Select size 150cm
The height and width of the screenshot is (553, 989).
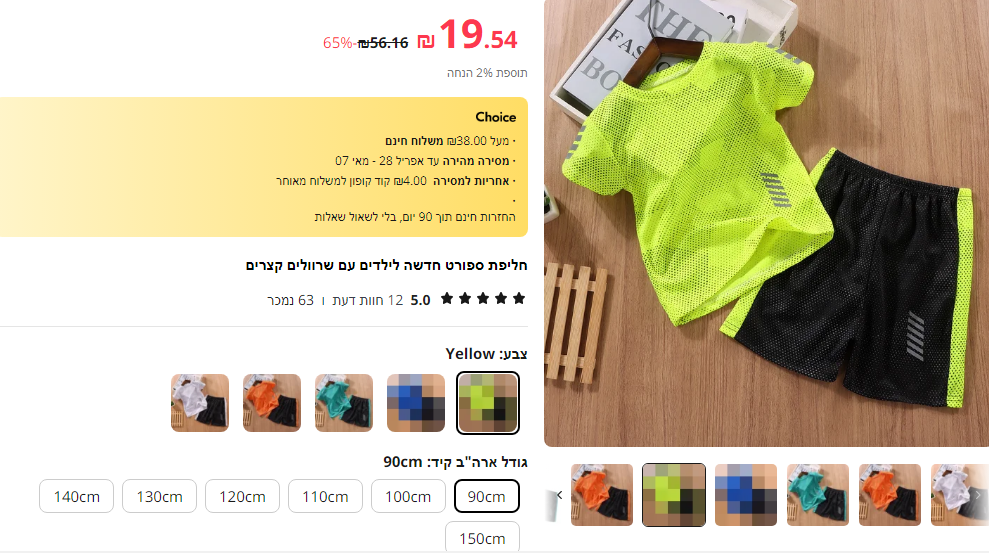(x=483, y=537)
